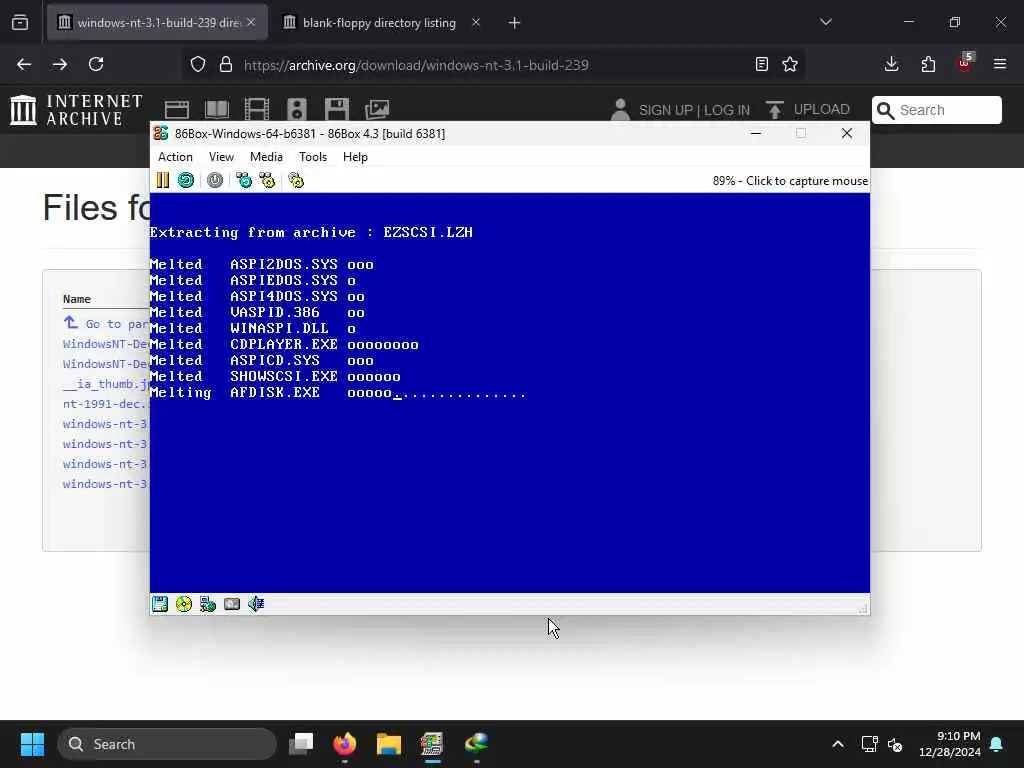
Task: Click the UPLOAD button
Action: pyautogui.click(x=808, y=110)
